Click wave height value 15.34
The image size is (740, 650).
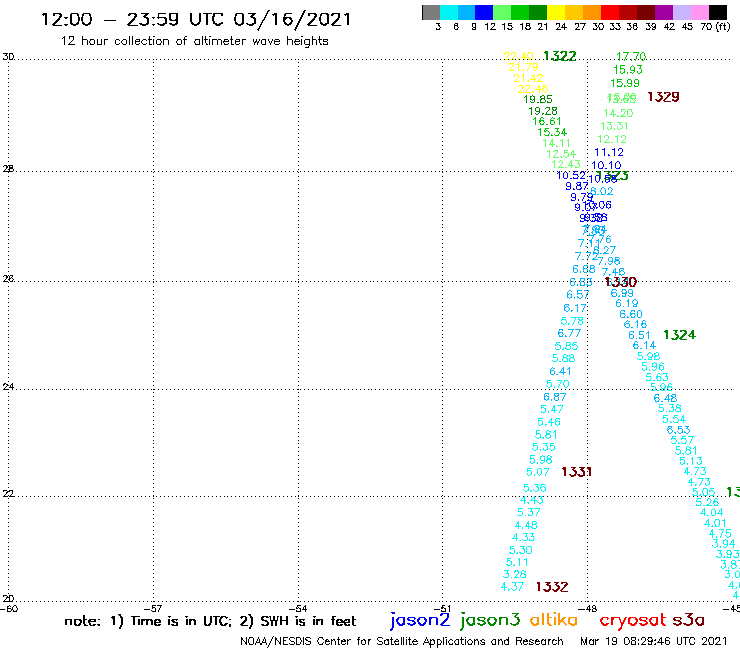[552, 133]
